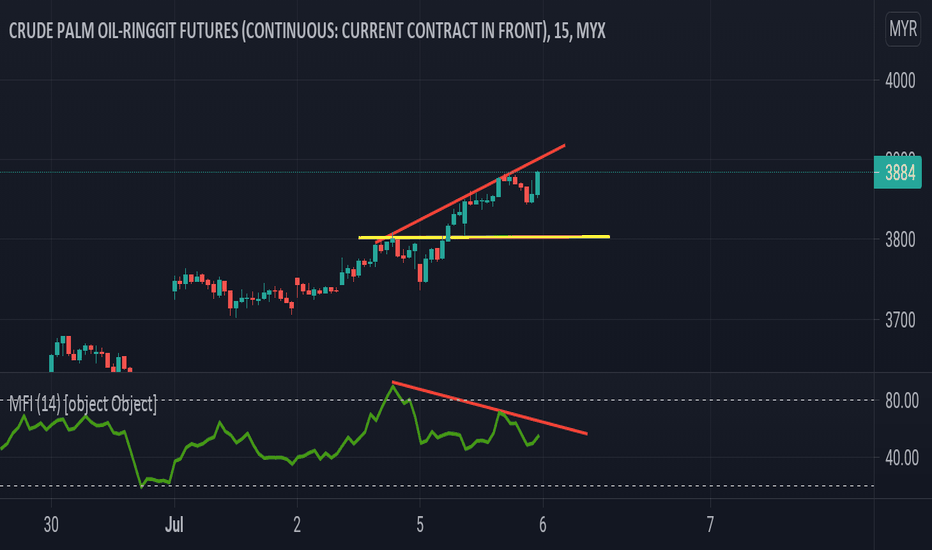
Task: Select the red rising trendline on price
Action: point(470,193)
